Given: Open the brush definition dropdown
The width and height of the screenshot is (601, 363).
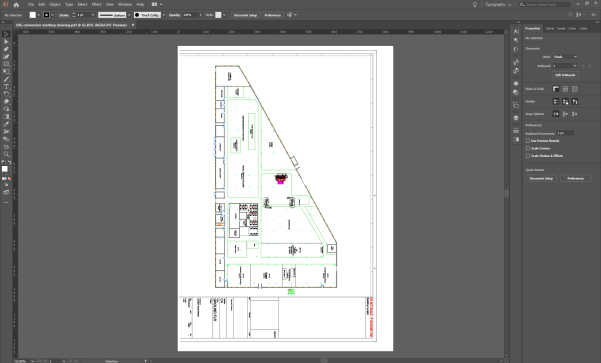Looking at the screenshot, I should pyautogui.click(x=164, y=15).
